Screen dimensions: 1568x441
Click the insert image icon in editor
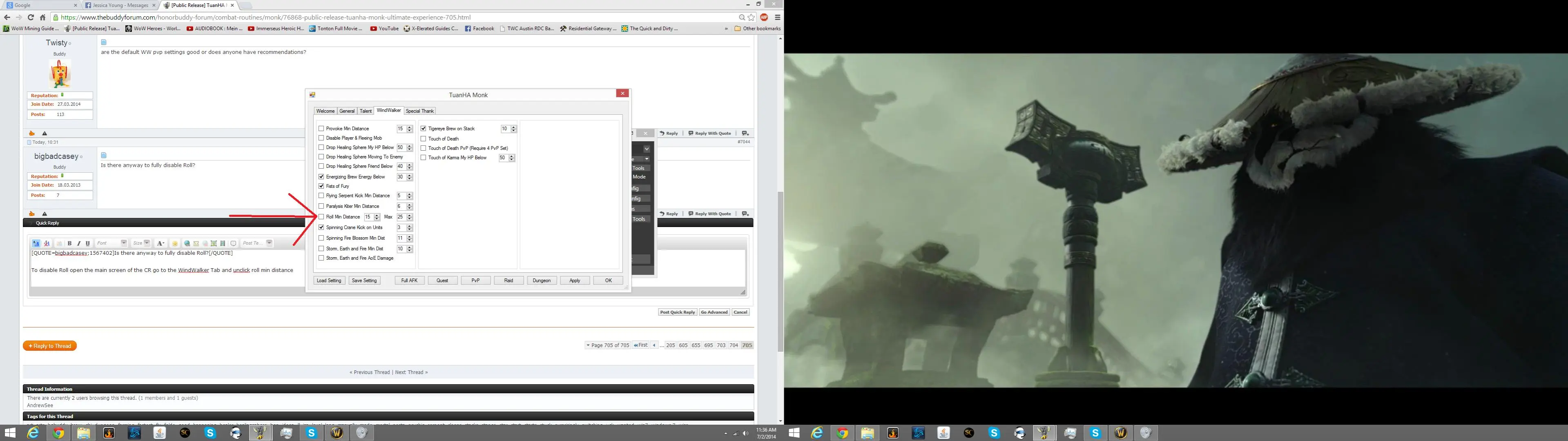tap(214, 243)
